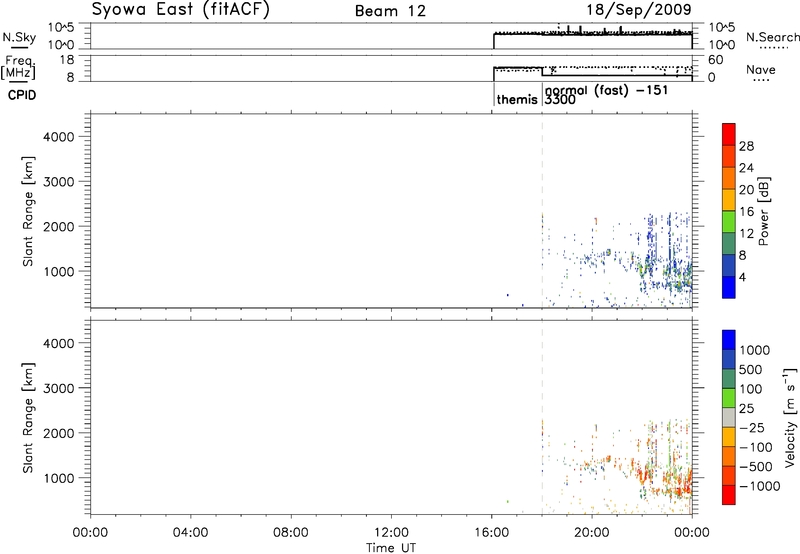The image size is (800, 554).
Task: Click the "normal (fast) -151" CPID annotation
Action: pos(606,90)
